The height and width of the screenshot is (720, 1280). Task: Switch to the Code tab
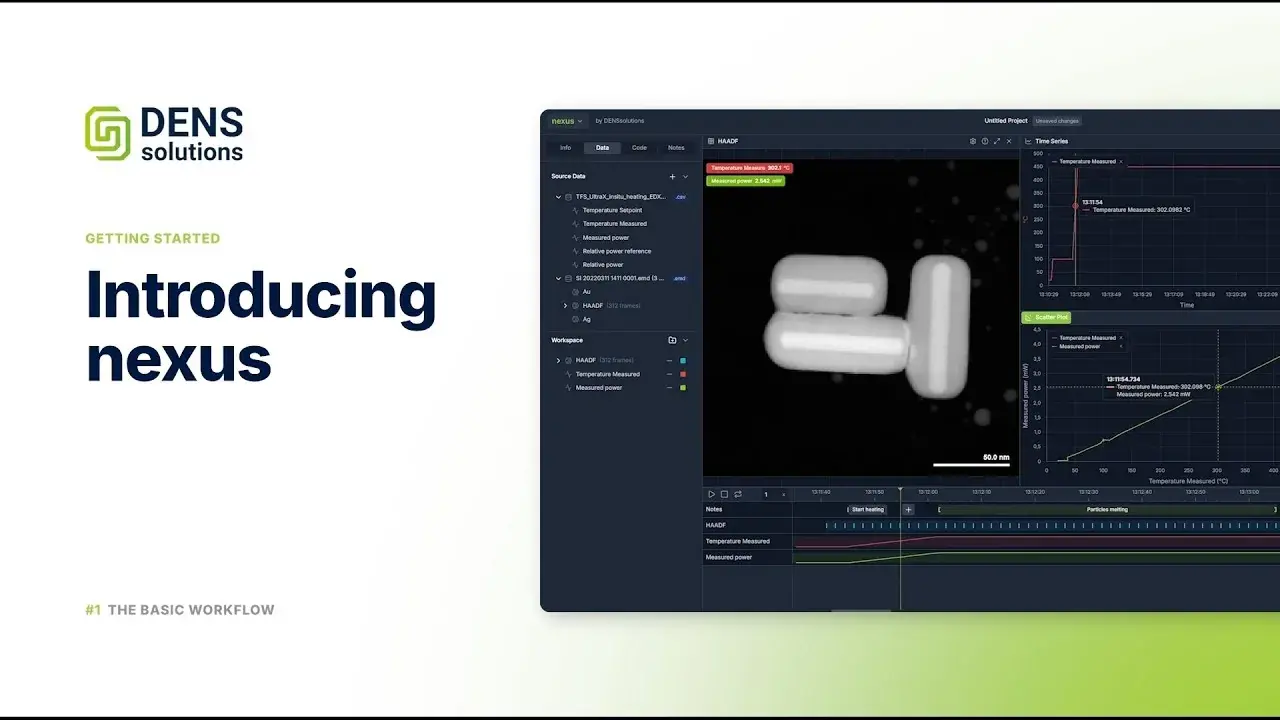point(639,148)
